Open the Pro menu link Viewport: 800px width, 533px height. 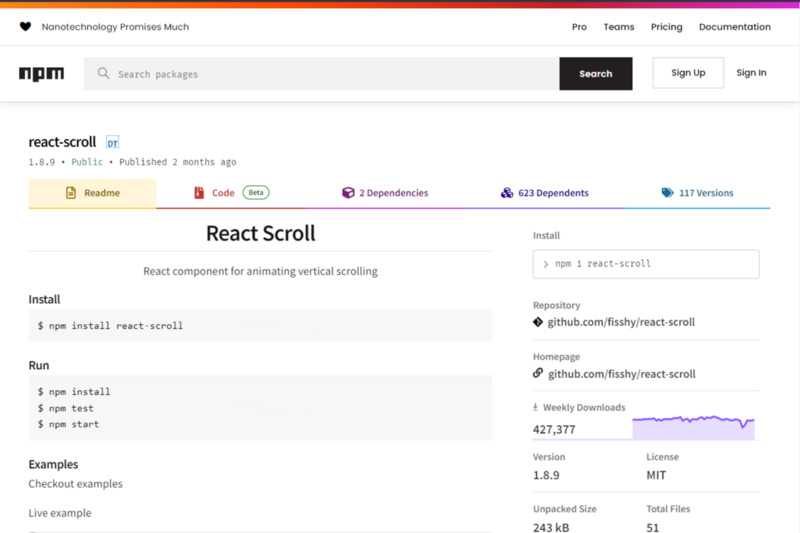point(579,27)
